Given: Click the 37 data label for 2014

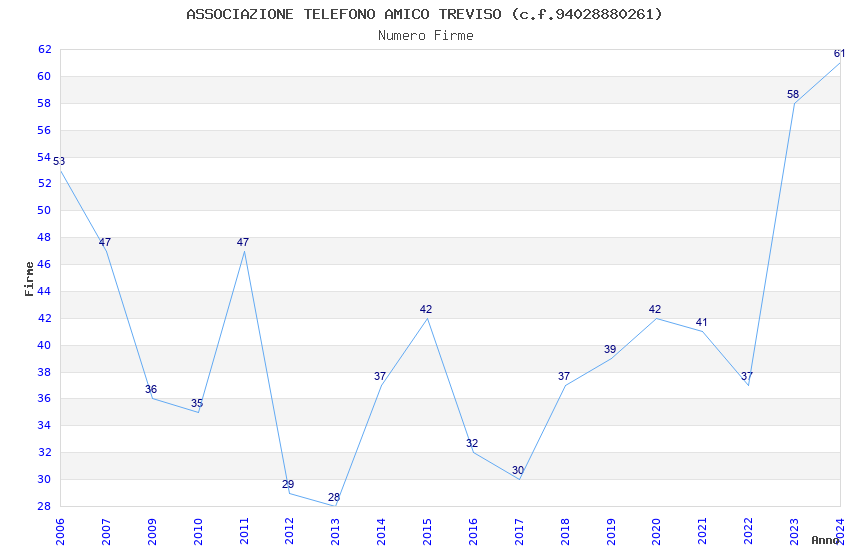Looking at the screenshot, I should point(380,376).
